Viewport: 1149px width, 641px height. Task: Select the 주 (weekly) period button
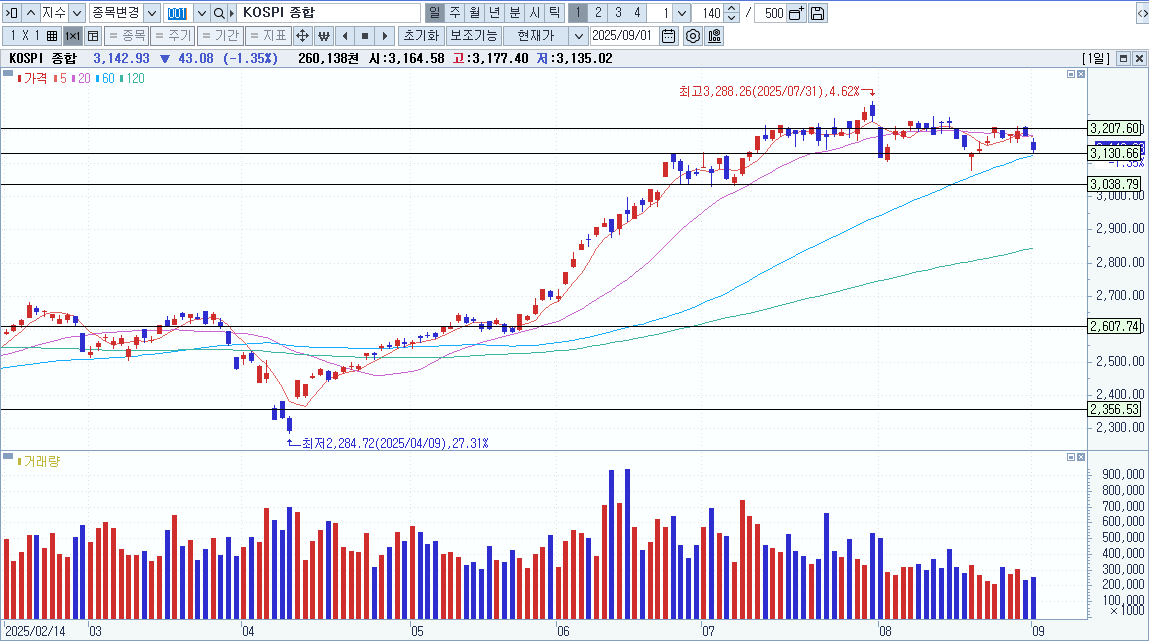[x=455, y=12]
